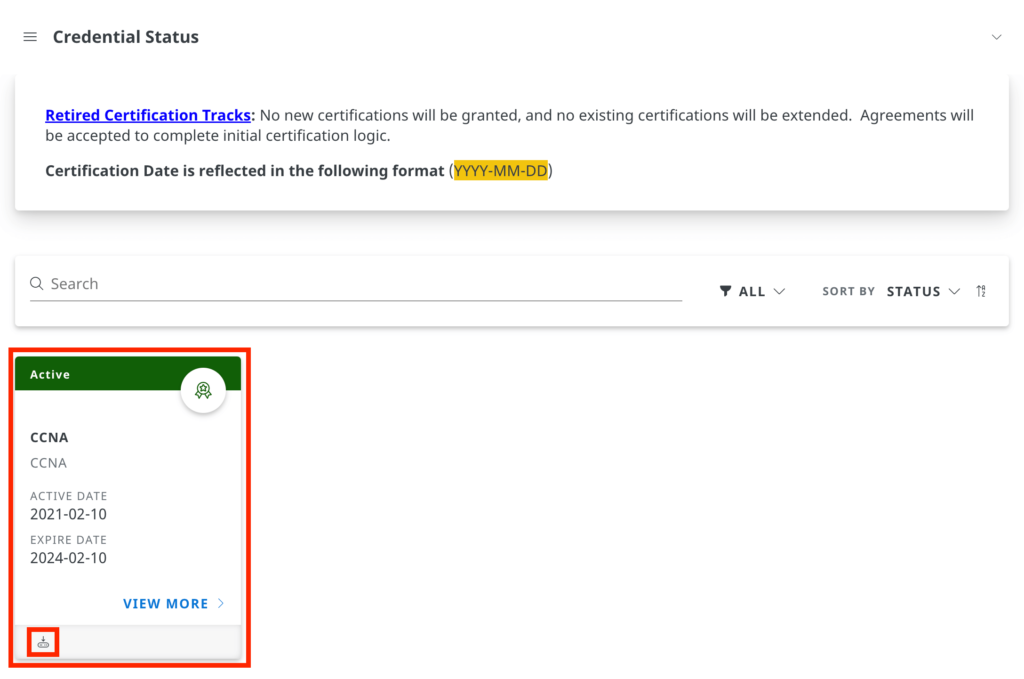Click the ACTIVE DATE label
1024x679 pixels.
pos(69,496)
